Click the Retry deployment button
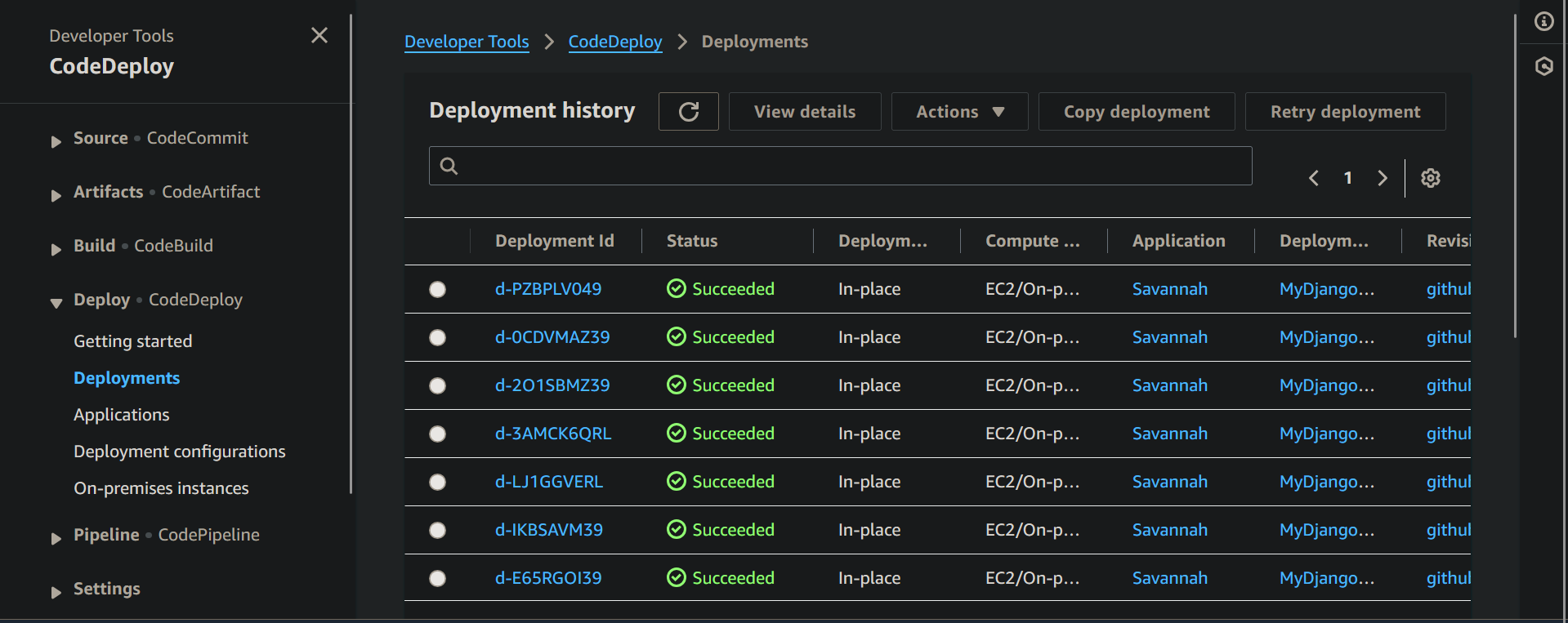Viewport: 1568px width, 623px height. click(1345, 112)
